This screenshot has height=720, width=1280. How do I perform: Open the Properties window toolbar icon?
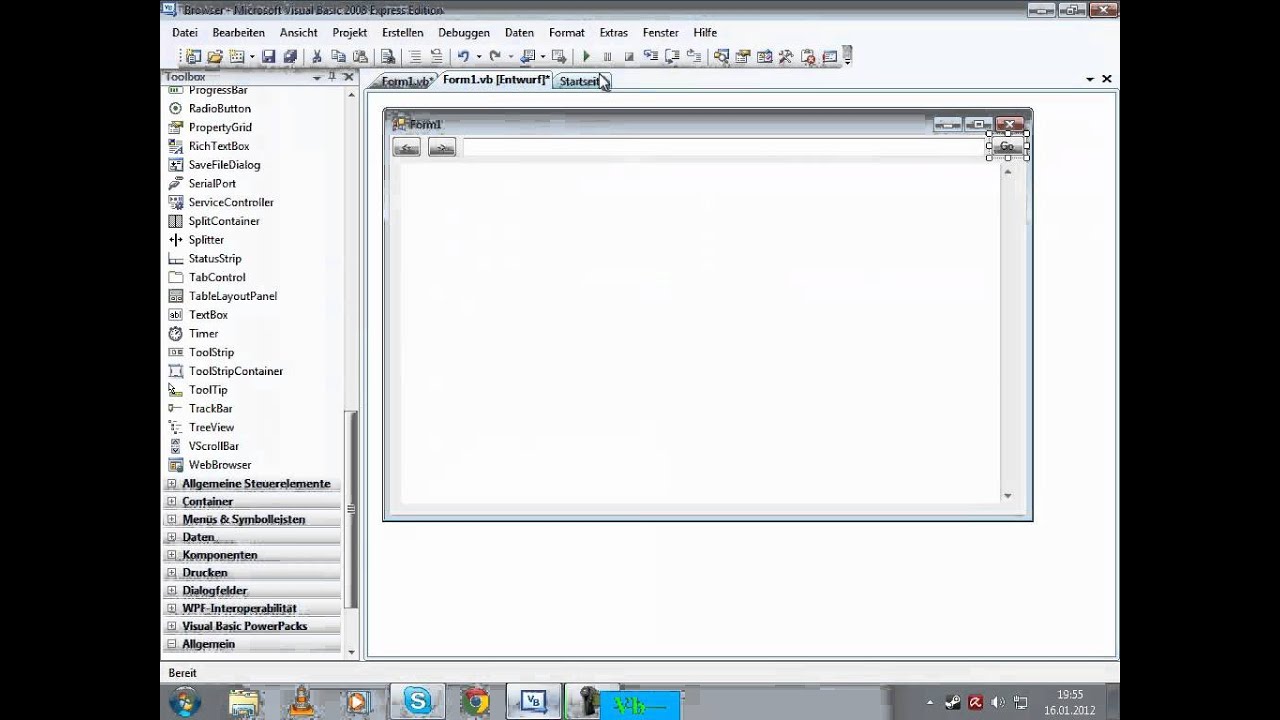click(x=742, y=57)
